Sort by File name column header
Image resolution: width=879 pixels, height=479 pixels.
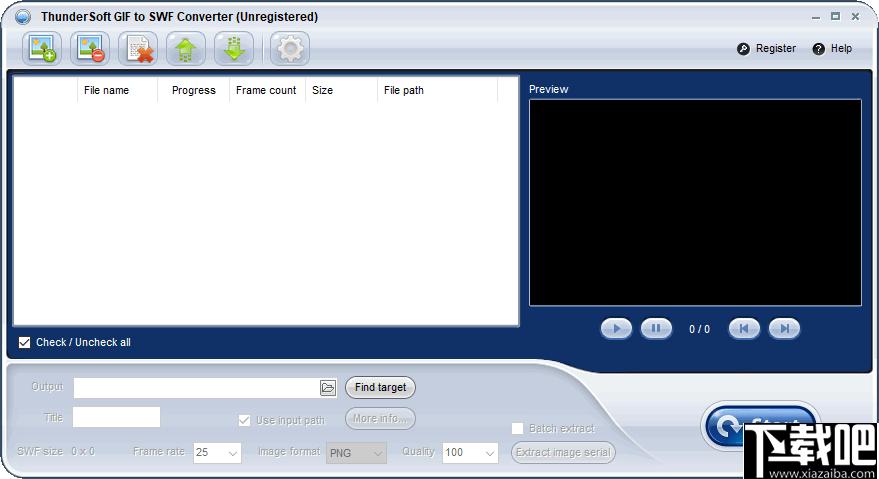pyautogui.click(x=107, y=90)
